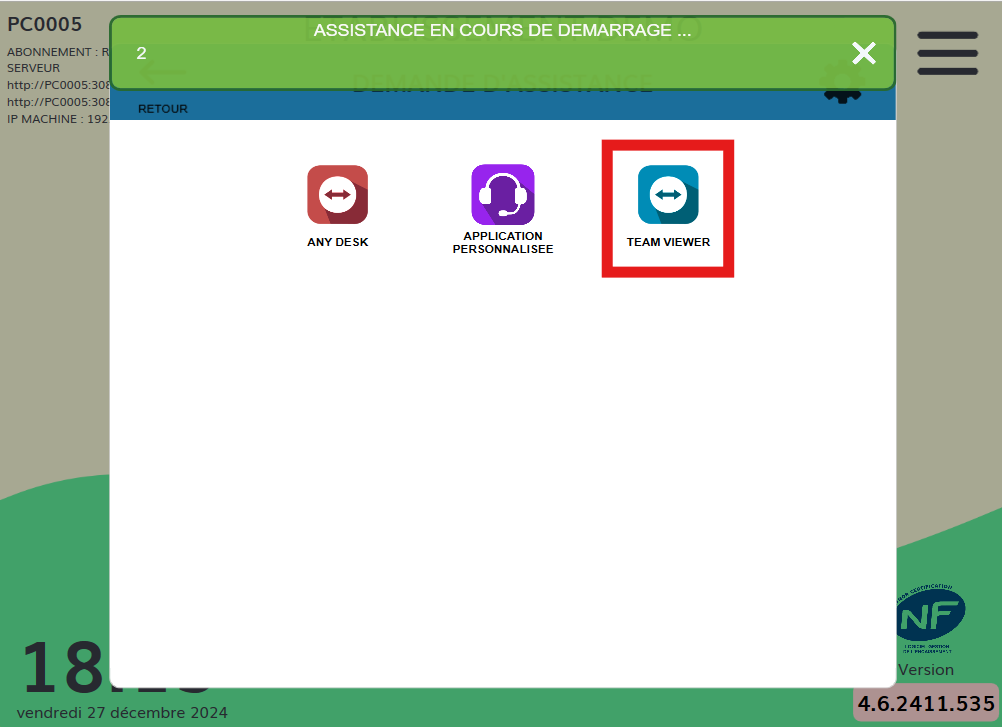1002x727 pixels.
Task: Click the SERVEUR label in the info panel
Action: [33, 68]
